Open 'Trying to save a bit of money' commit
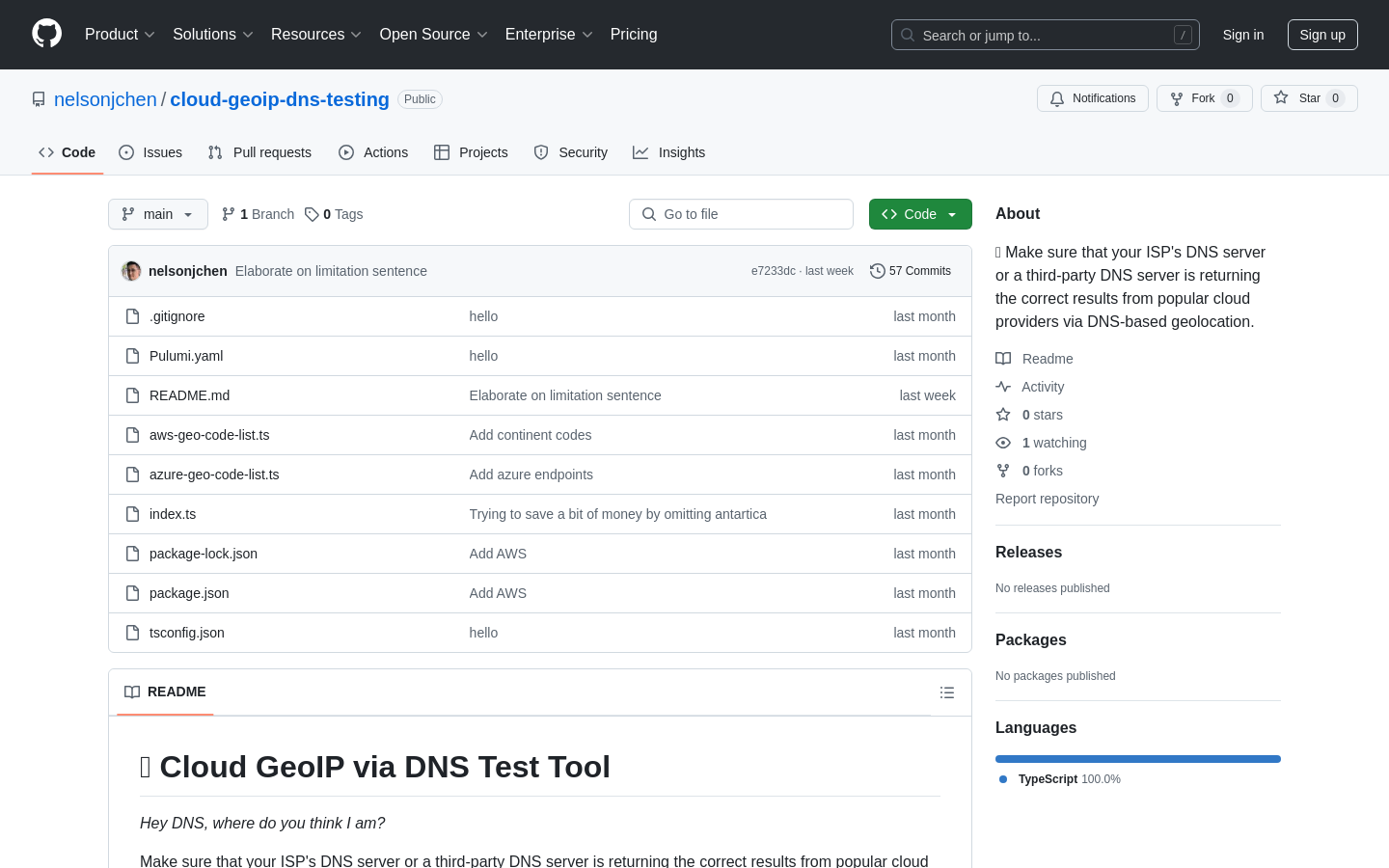1389x868 pixels. [x=618, y=514]
